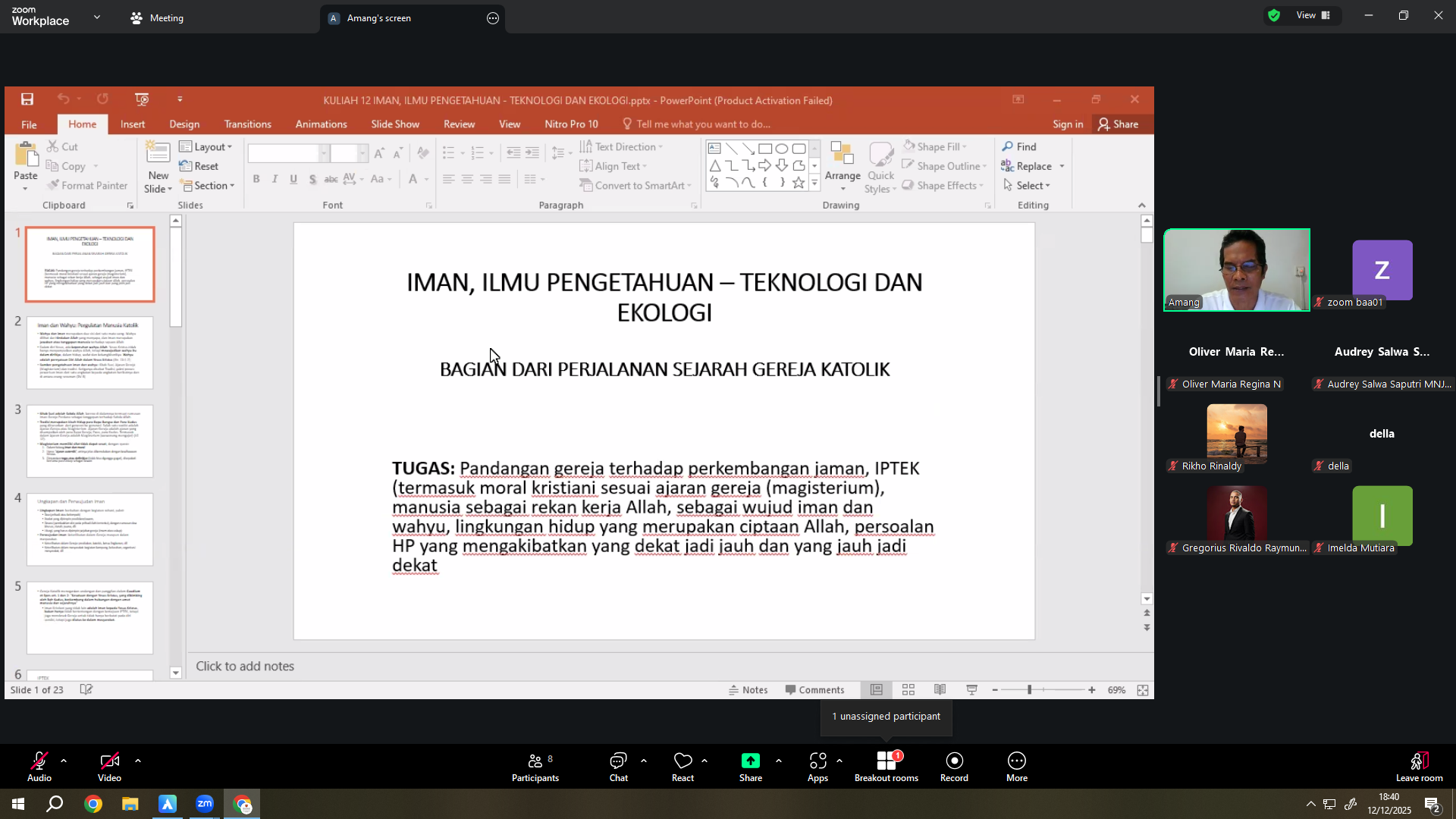Open the Zoom Chat panel
Image resolution: width=1456 pixels, height=819 pixels.
coord(619,767)
